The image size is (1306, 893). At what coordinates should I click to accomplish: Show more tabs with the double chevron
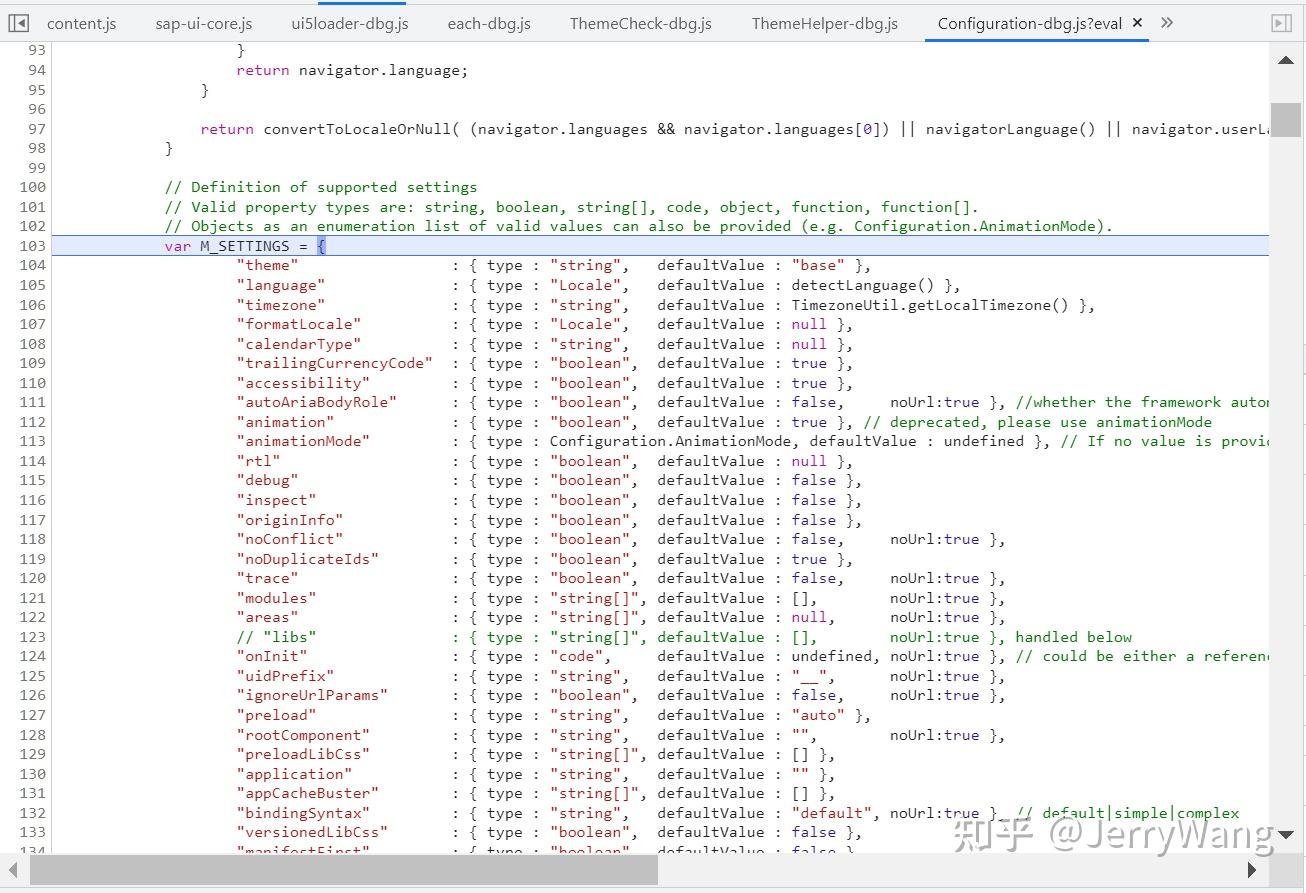[1167, 22]
